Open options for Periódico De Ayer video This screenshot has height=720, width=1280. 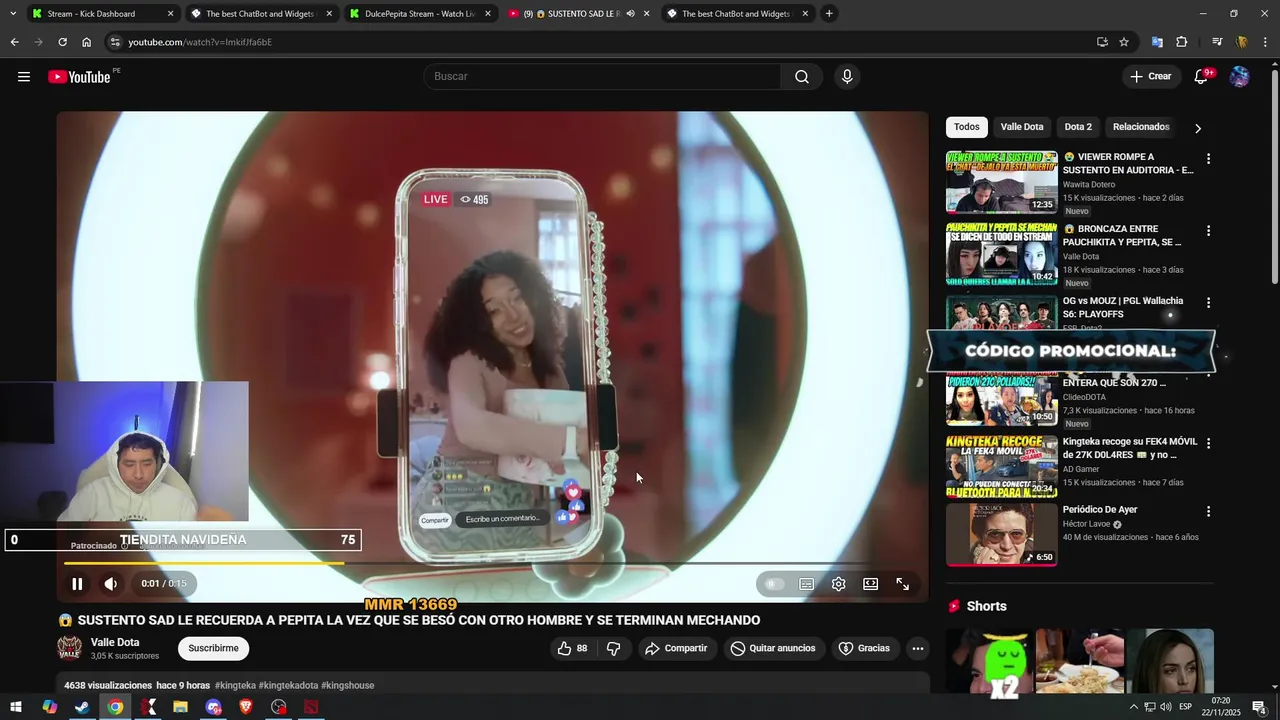1208,511
